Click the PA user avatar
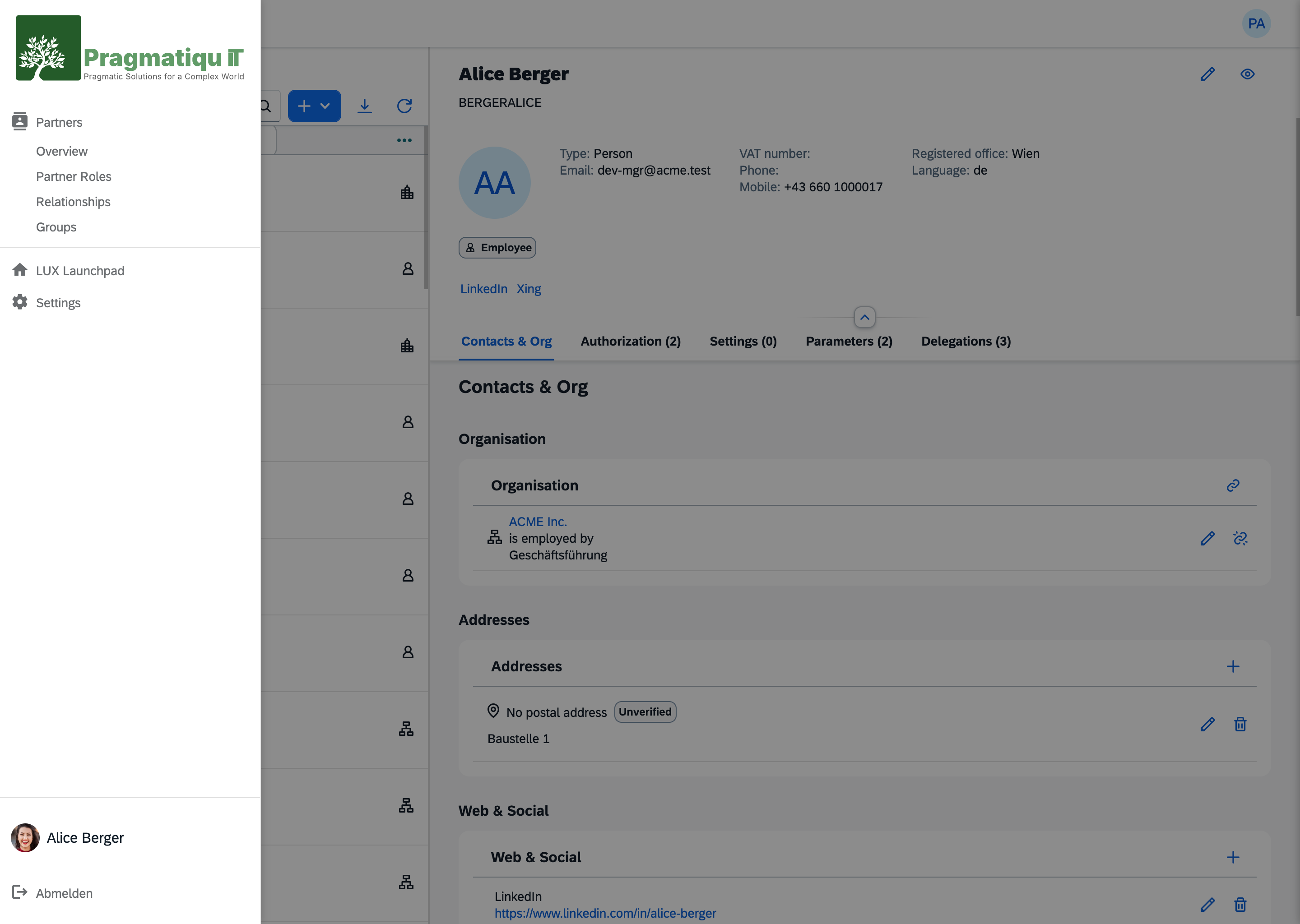The image size is (1300, 924). 1256,23
